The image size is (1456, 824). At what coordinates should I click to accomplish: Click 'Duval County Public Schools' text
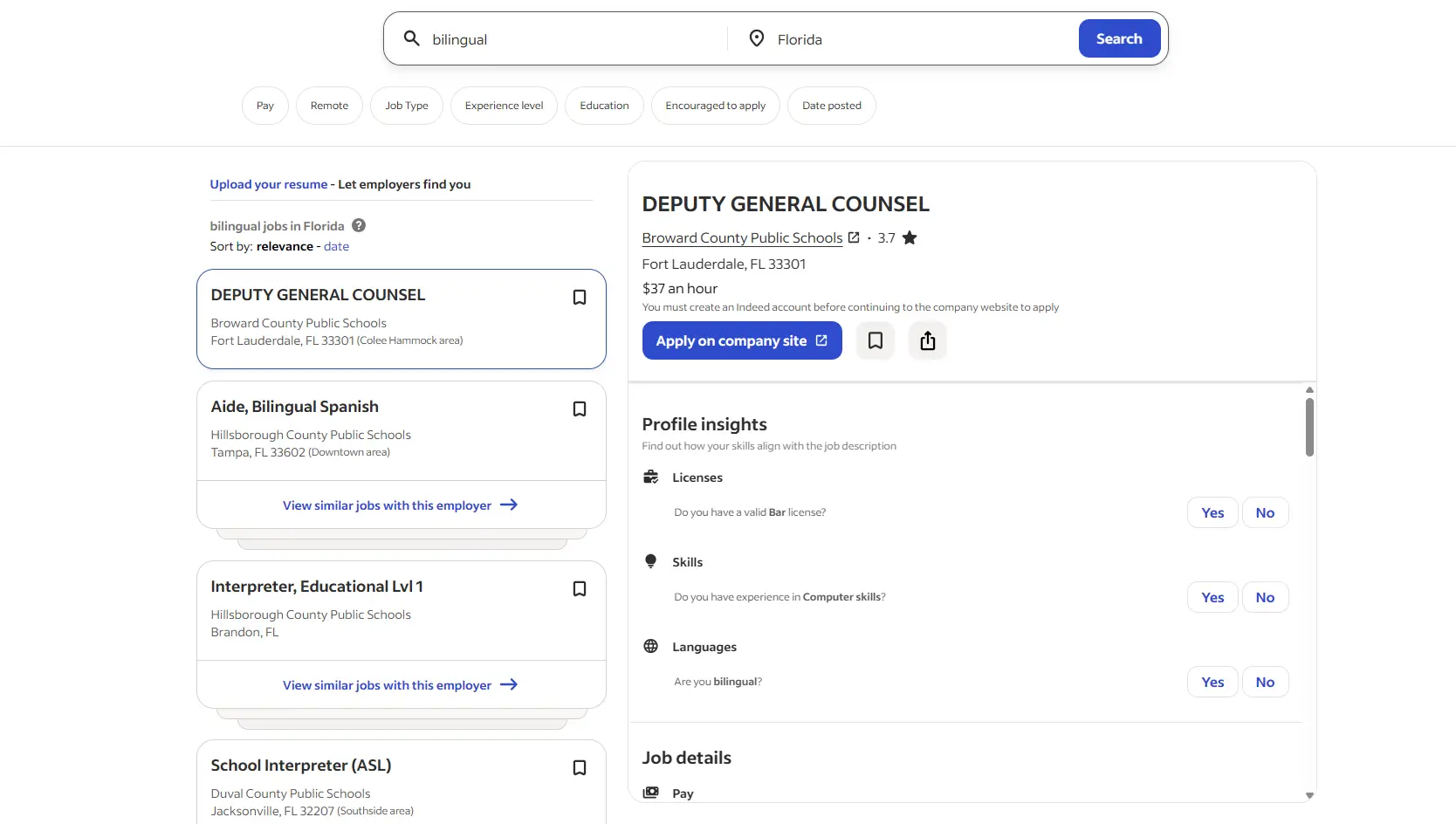(x=291, y=793)
